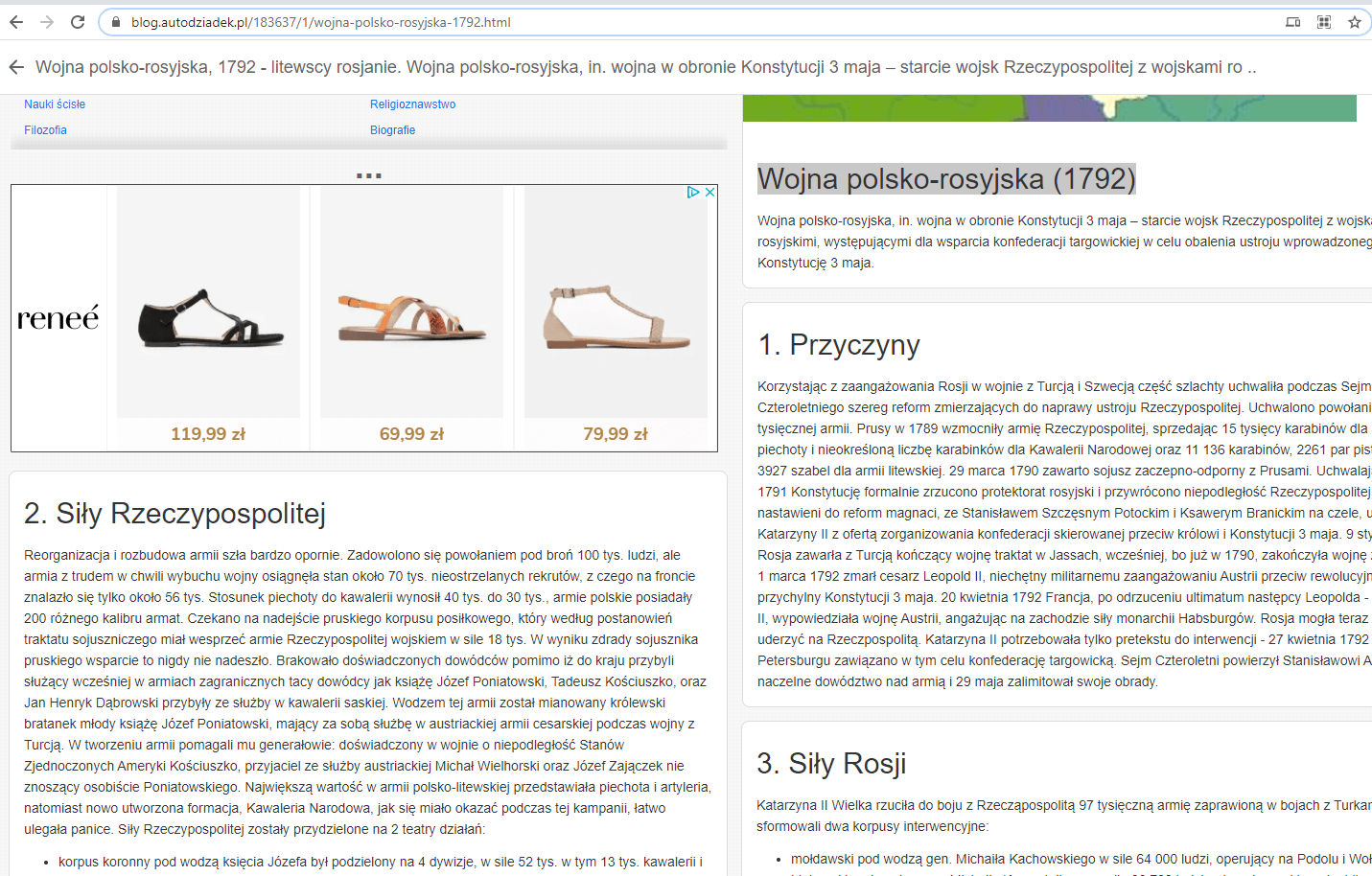Image resolution: width=1372 pixels, height=876 pixels.
Task: Click the page header back arrow
Action: point(16,67)
